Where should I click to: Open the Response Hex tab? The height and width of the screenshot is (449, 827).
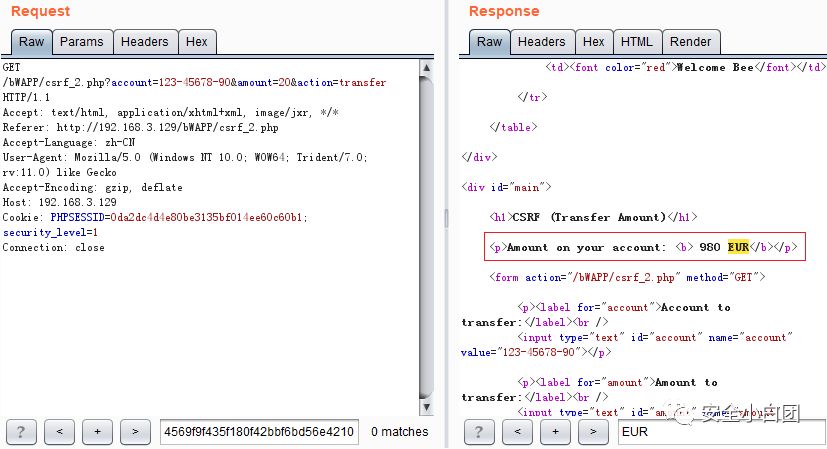[593, 42]
